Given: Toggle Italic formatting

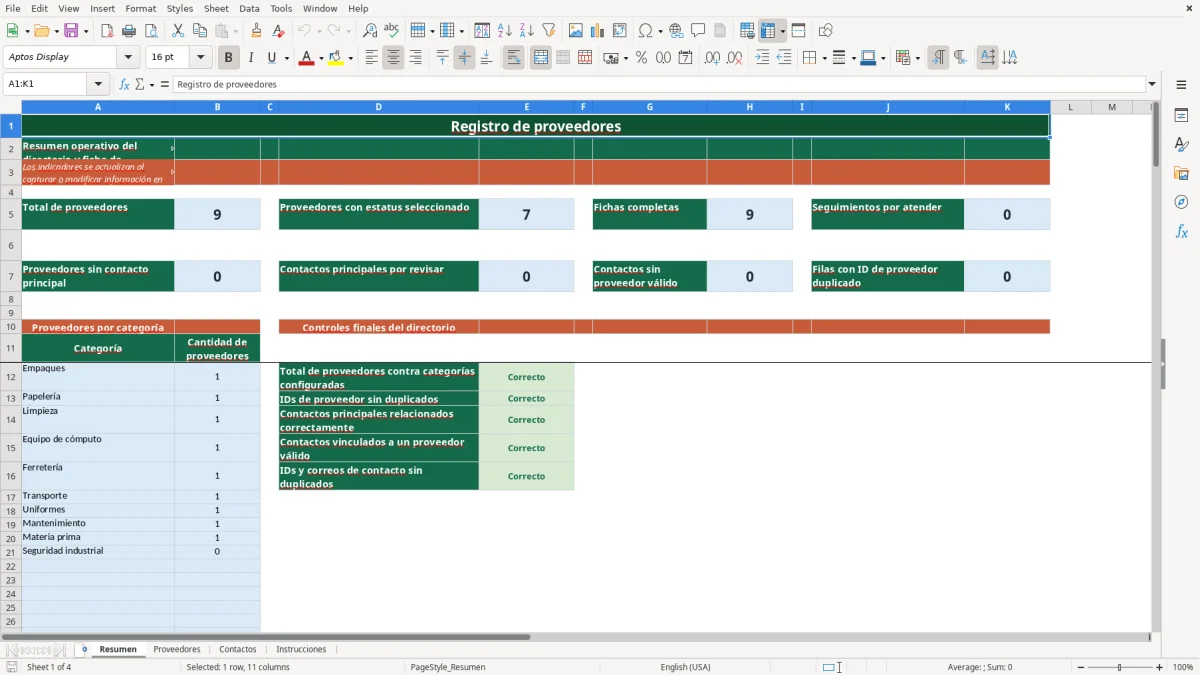Looking at the screenshot, I should coord(251,58).
